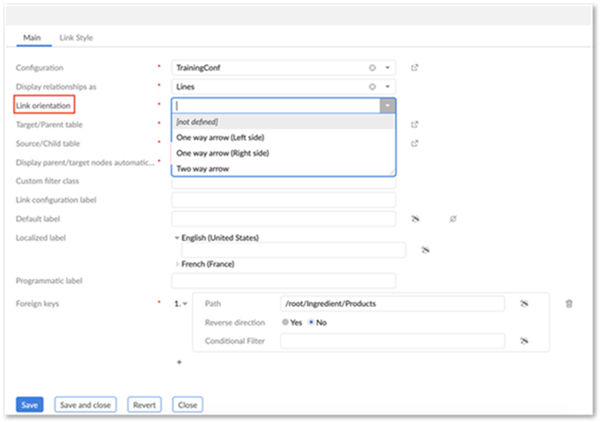Click the English localized label input

coord(293,250)
